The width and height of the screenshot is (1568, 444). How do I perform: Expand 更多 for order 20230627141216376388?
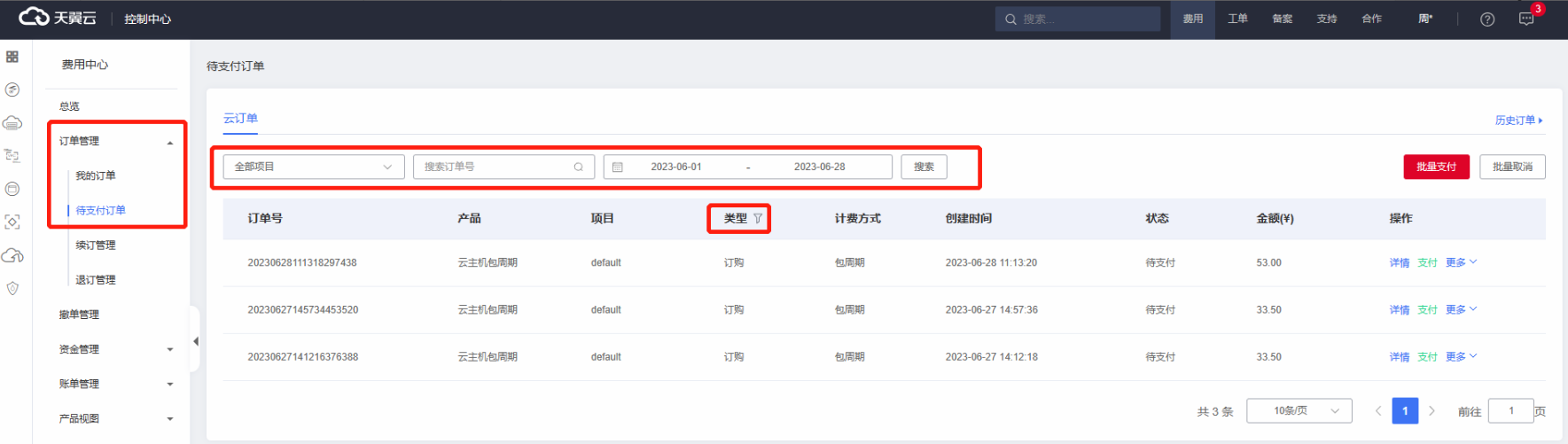1462,356
